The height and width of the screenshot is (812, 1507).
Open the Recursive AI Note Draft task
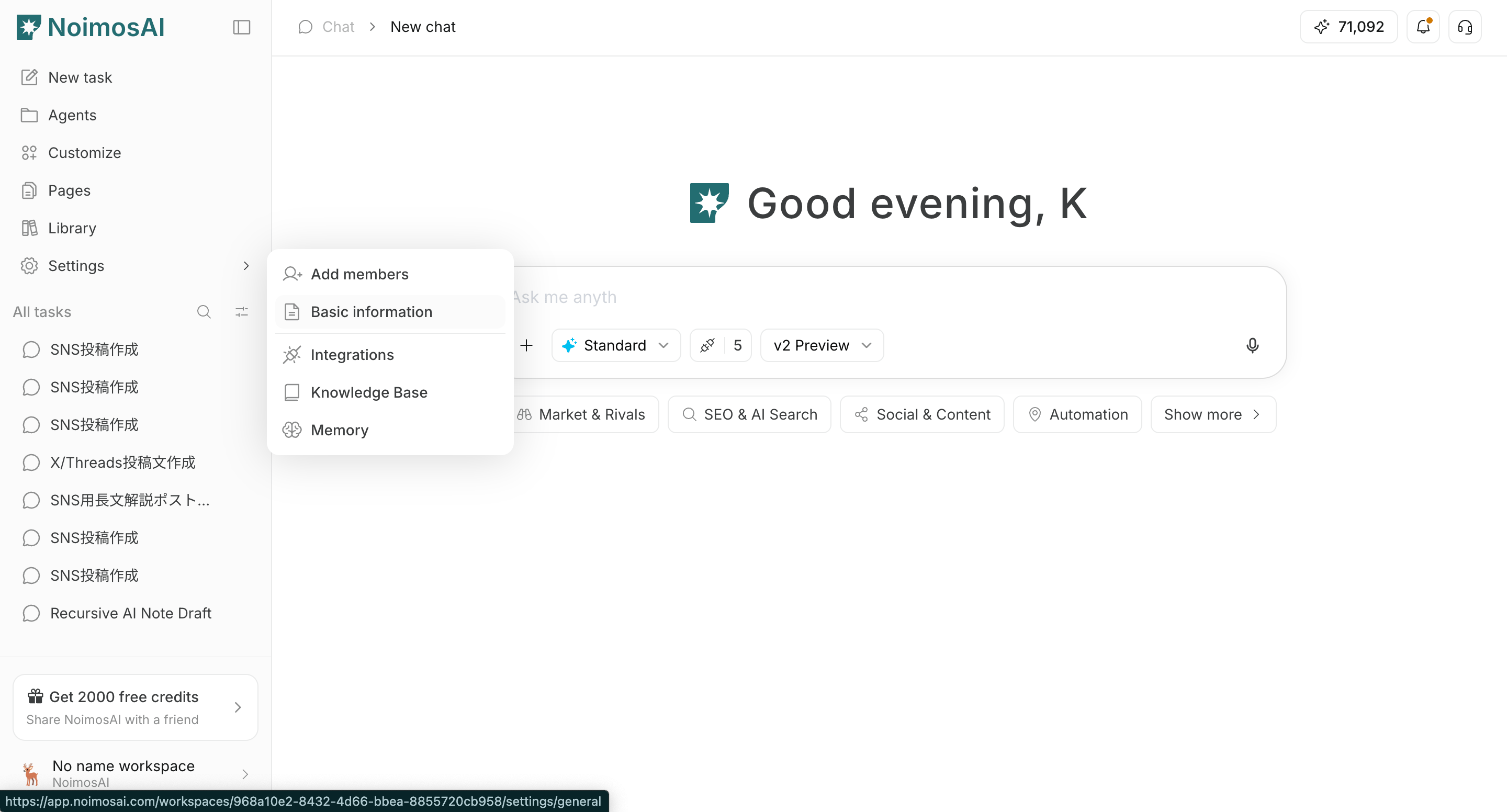[135, 613]
